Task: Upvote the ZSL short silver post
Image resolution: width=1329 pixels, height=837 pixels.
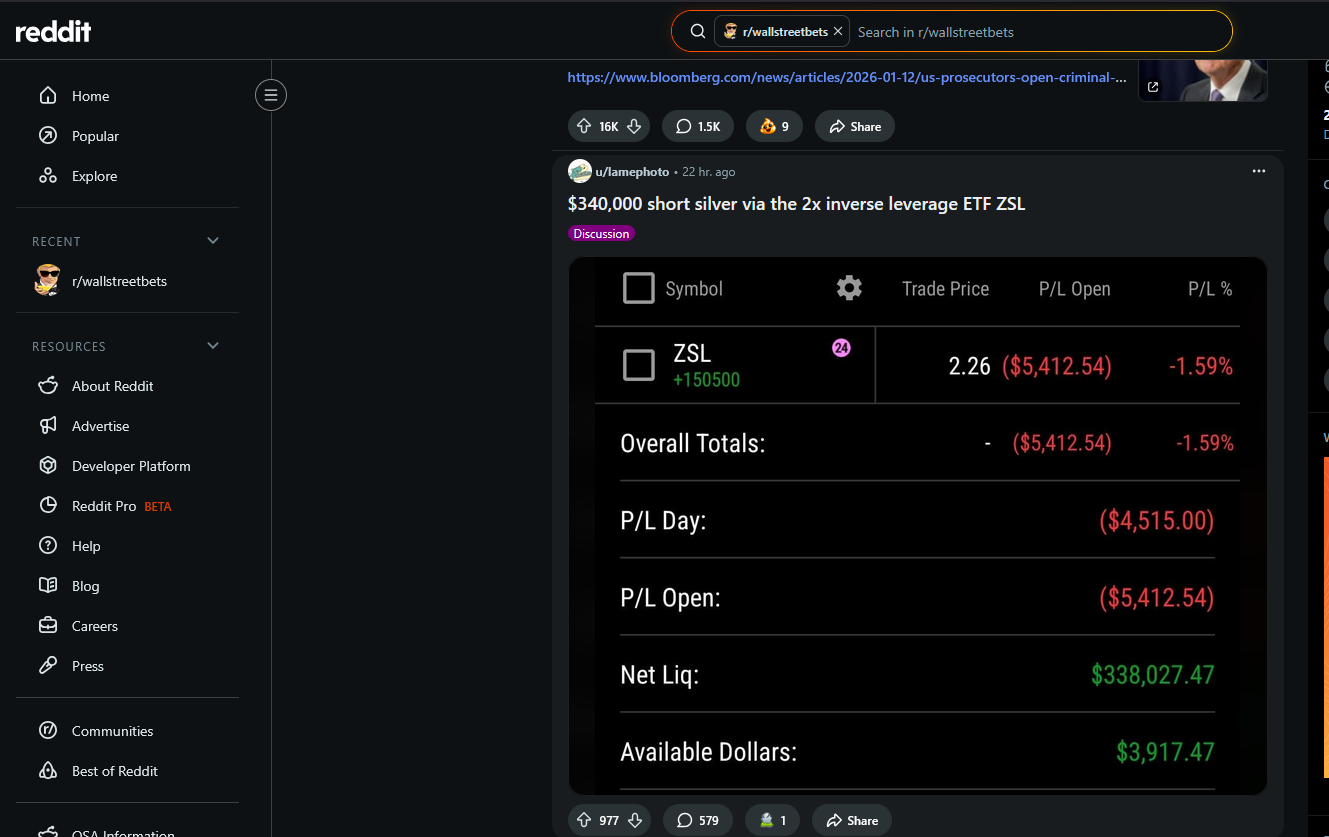Action: 584,821
